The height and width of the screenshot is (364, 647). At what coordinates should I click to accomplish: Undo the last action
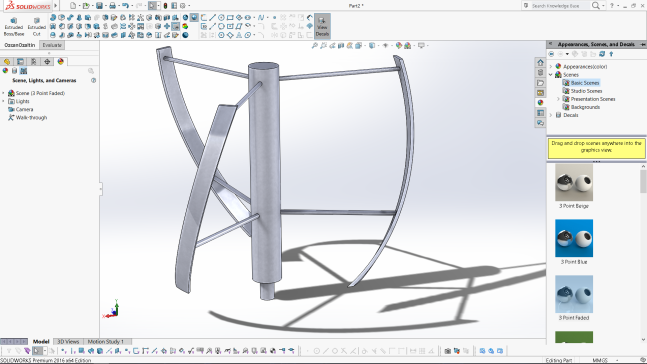click(x=125, y=6)
